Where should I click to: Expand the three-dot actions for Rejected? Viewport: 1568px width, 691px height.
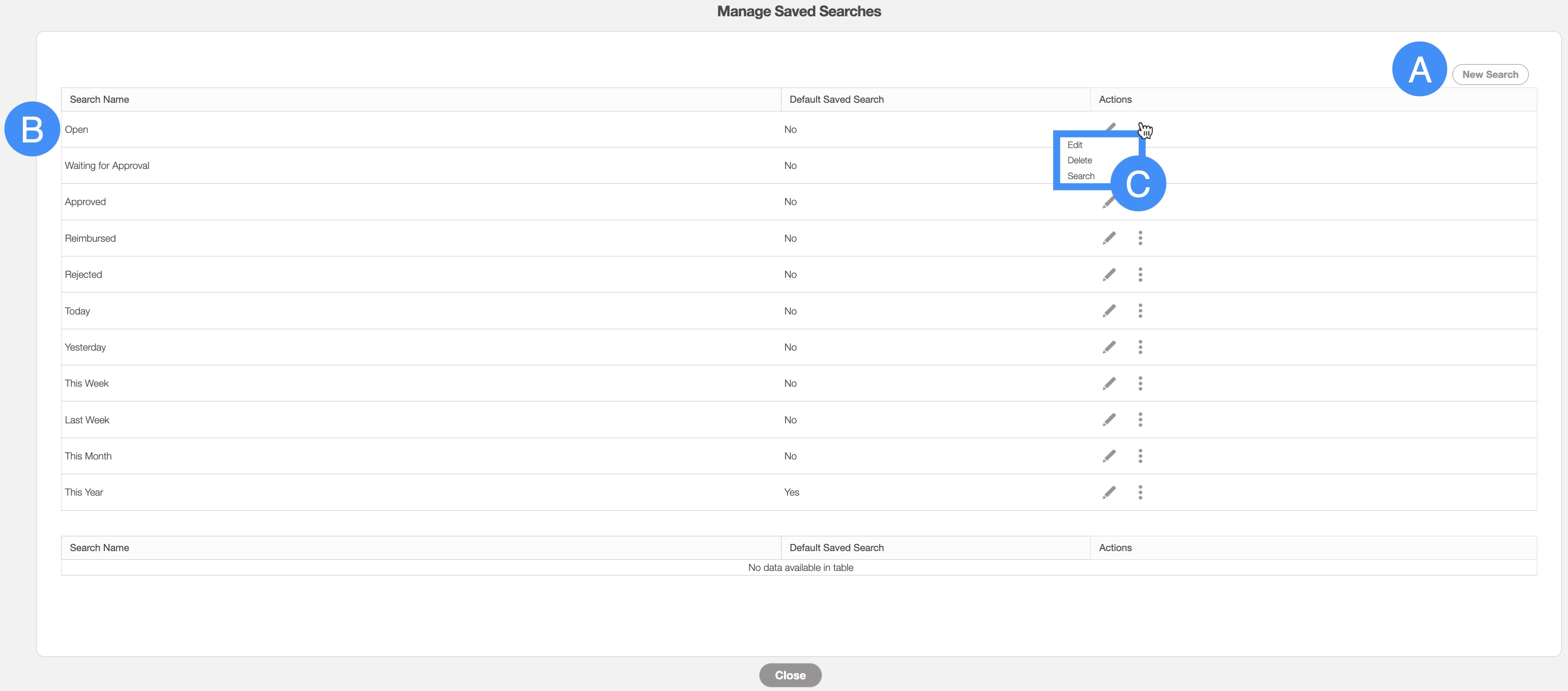click(x=1140, y=275)
